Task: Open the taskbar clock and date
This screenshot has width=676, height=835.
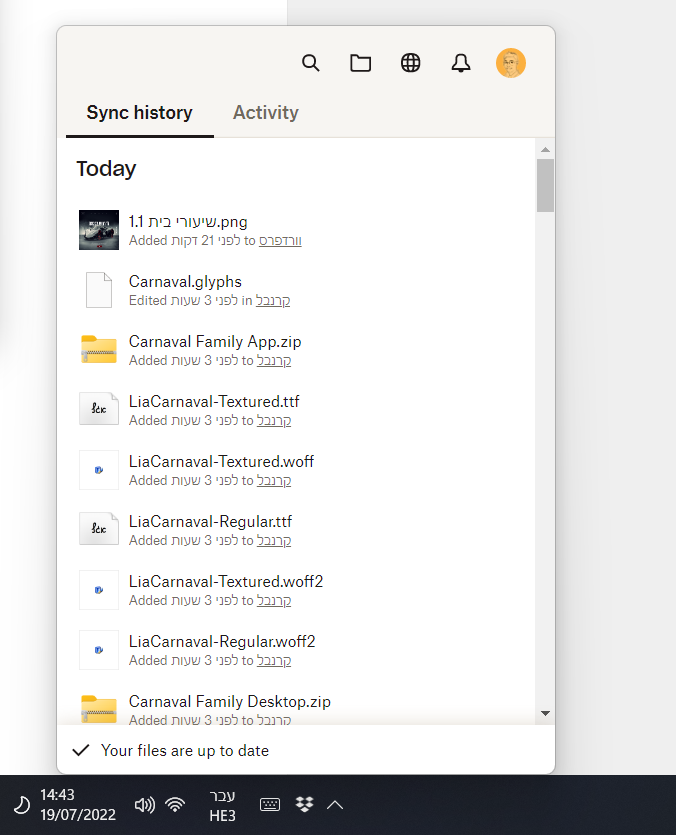Action: pyautogui.click(x=77, y=804)
